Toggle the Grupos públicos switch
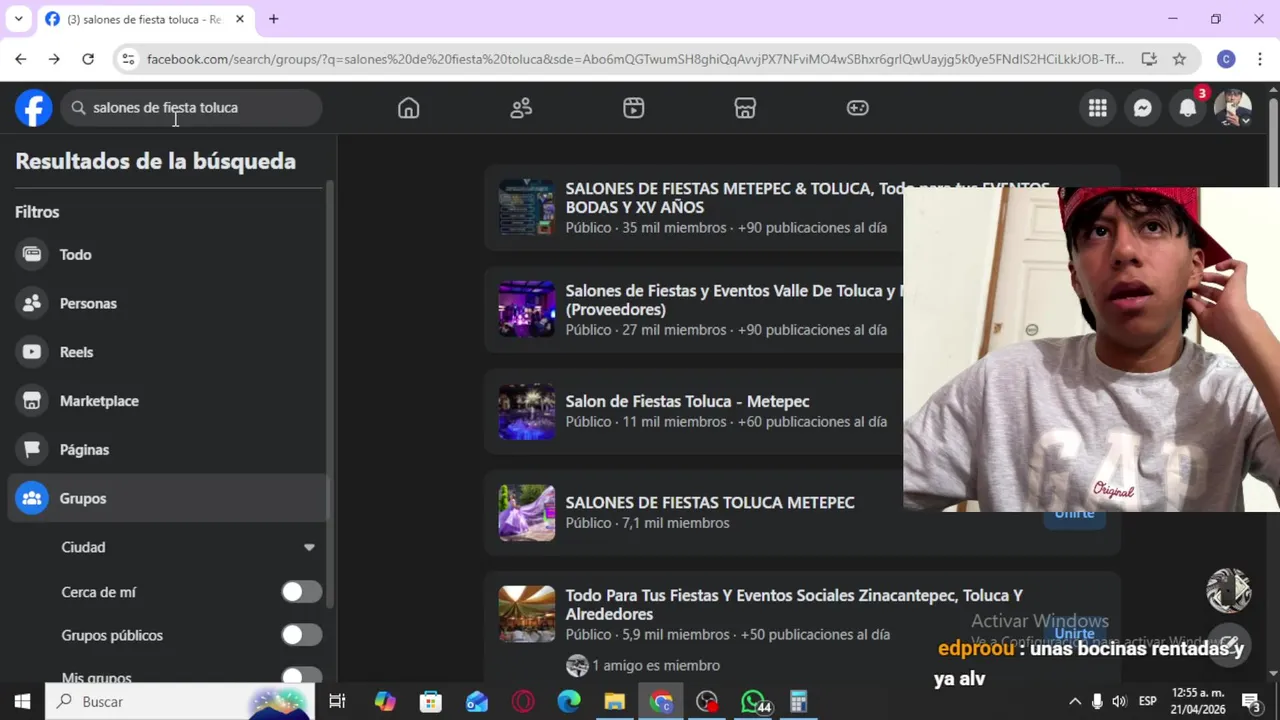 pyautogui.click(x=301, y=635)
